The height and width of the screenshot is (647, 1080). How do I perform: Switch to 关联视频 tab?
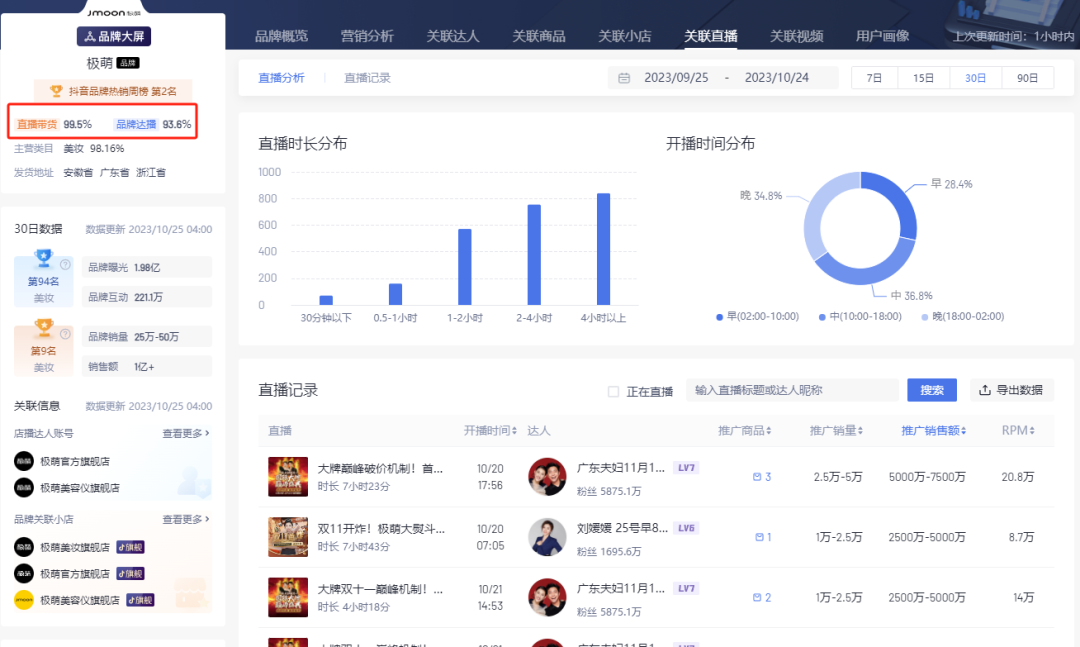pyautogui.click(x=796, y=36)
